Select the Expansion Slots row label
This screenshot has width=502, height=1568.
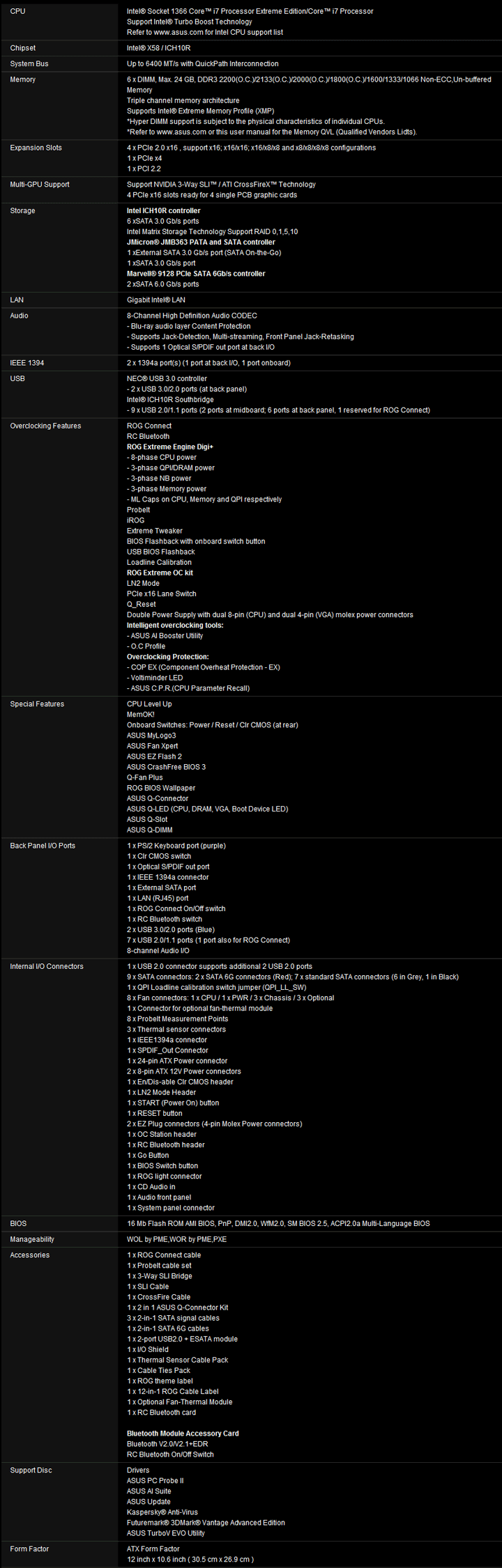pos(36,148)
